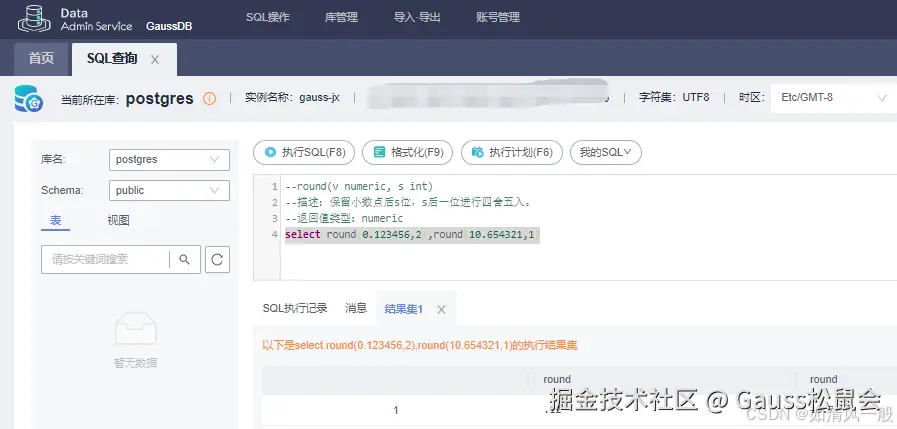Click row number 1 in result table
Viewport: 897px width, 429px height.
tap(396, 411)
